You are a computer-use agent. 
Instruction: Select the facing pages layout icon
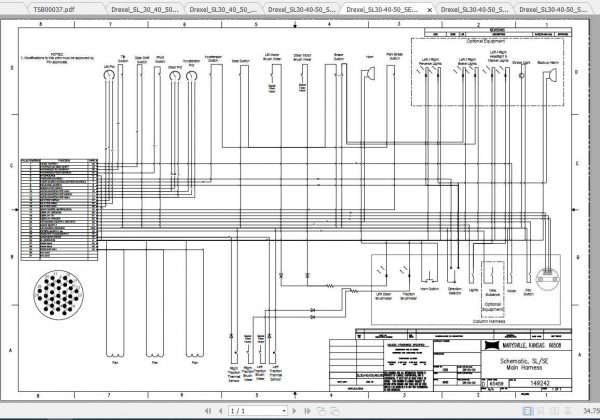[554, 411]
